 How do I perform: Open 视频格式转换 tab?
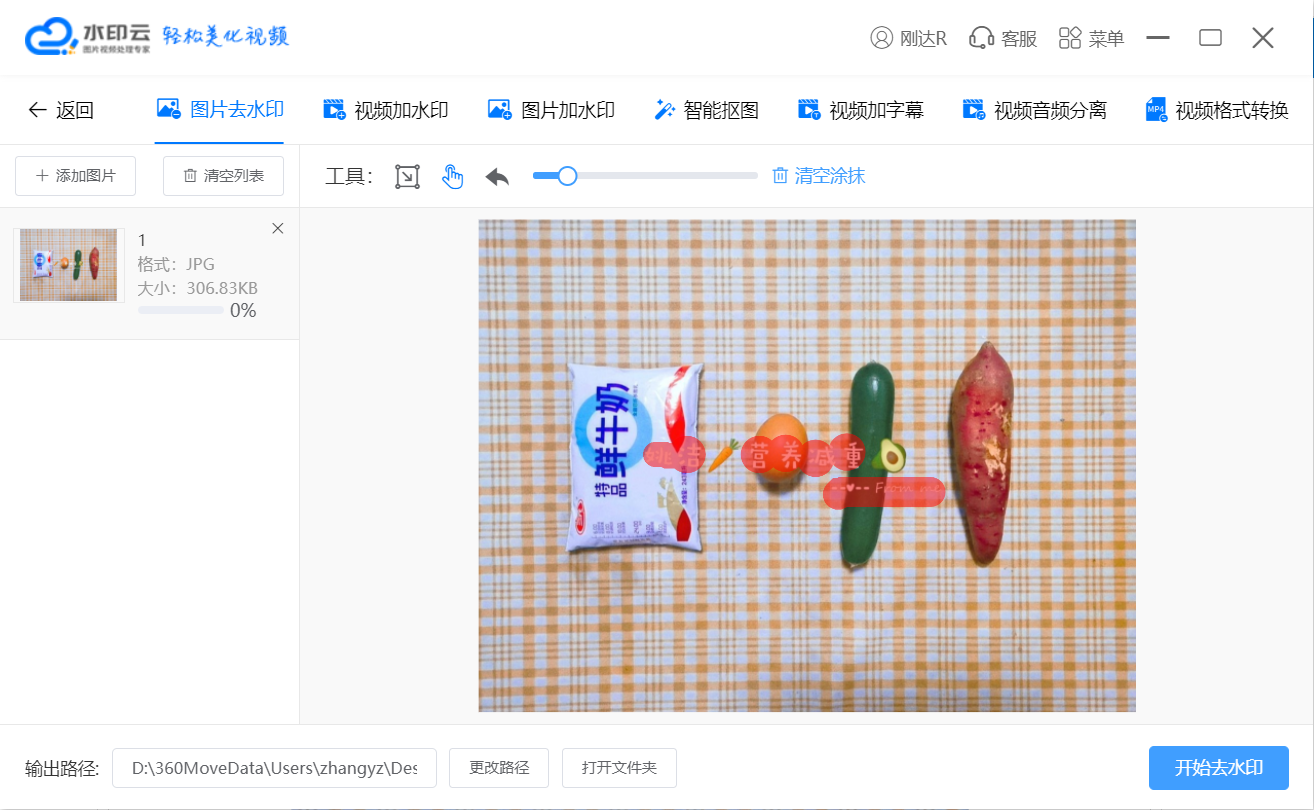1217,110
